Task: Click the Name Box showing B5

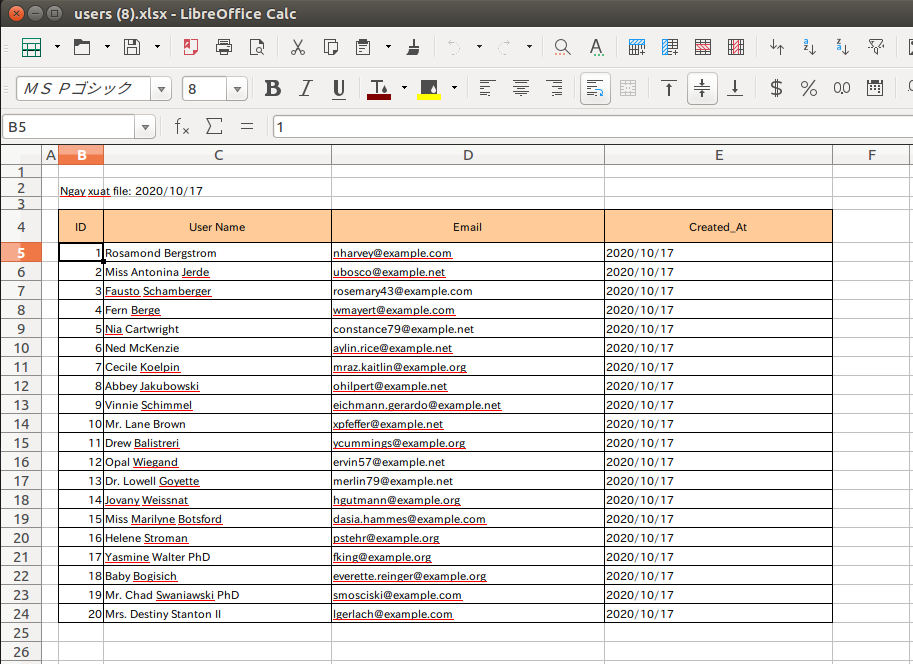Action: pos(70,127)
